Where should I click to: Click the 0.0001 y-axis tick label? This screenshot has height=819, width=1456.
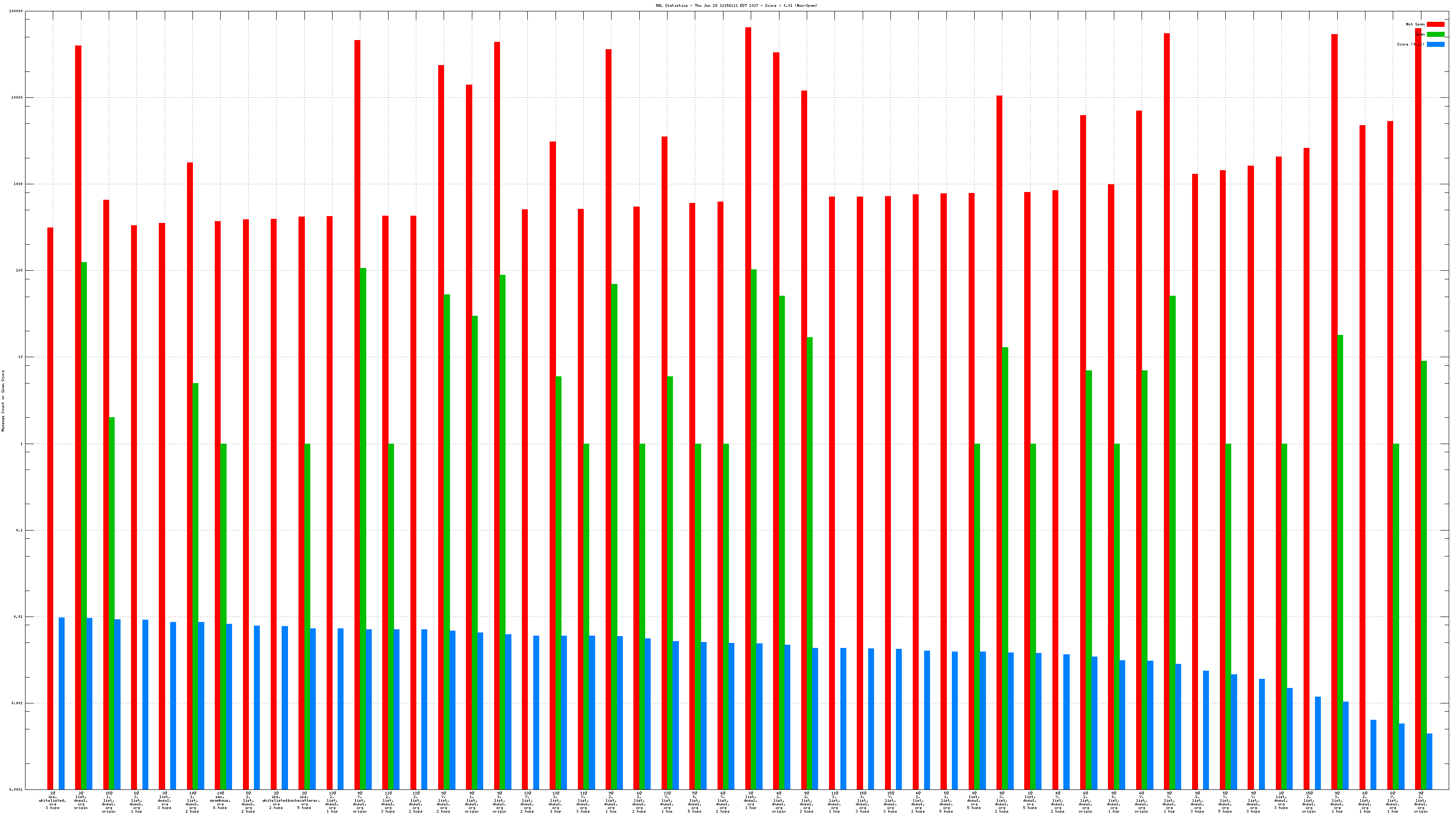pos(16,789)
